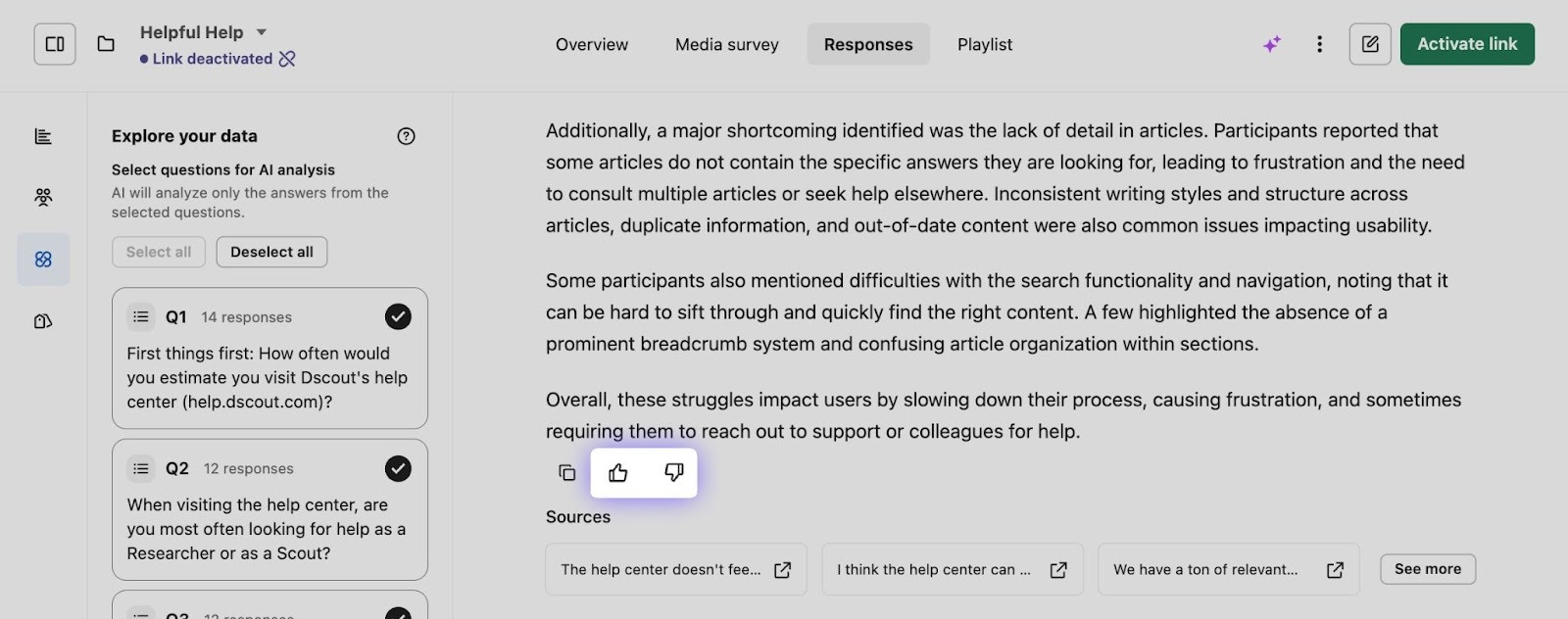The image size is (1568, 619).
Task: Uncheck question Q2 for AI analysis
Action: pyautogui.click(x=398, y=468)
